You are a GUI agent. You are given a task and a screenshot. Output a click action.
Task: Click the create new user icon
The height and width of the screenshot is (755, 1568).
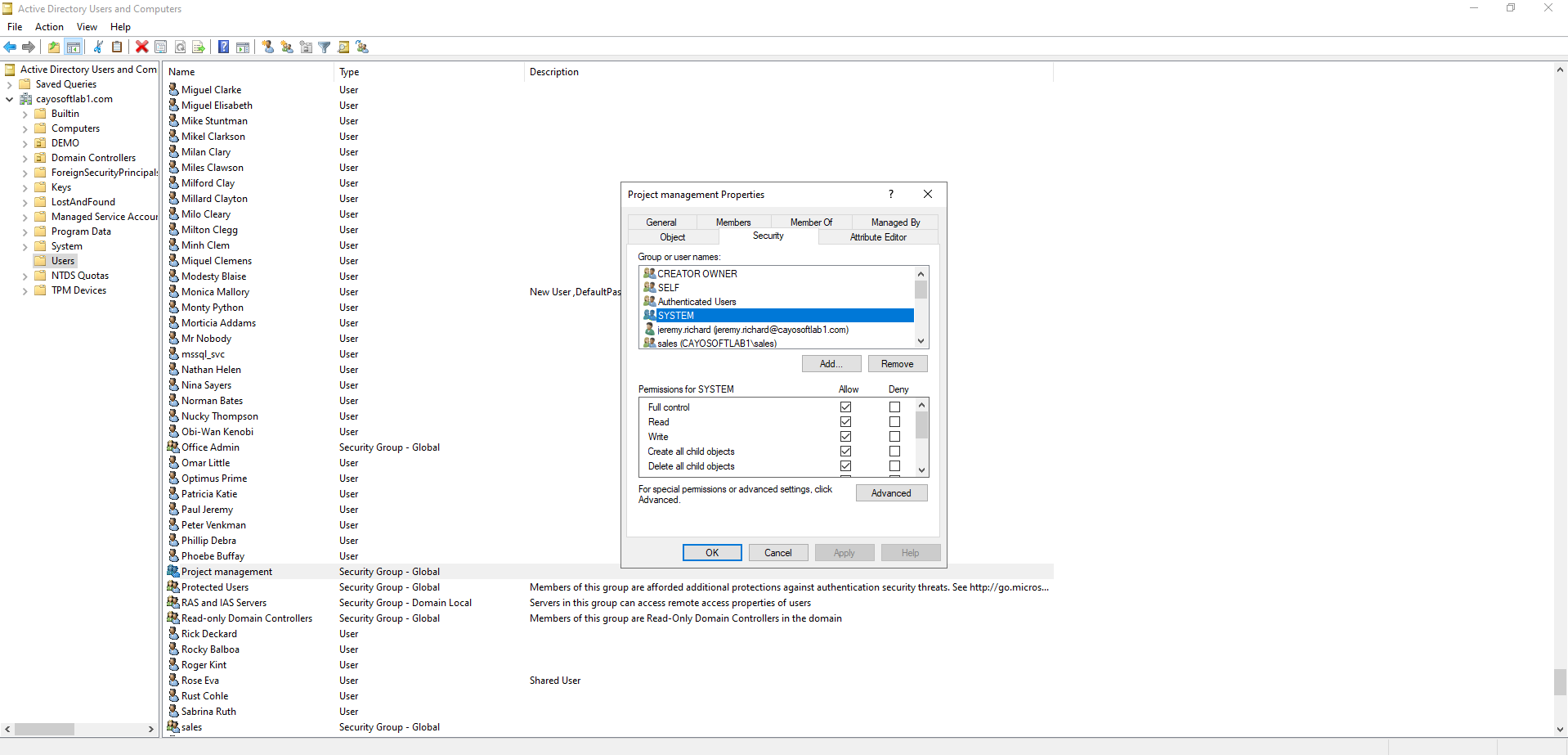(268, 47)
